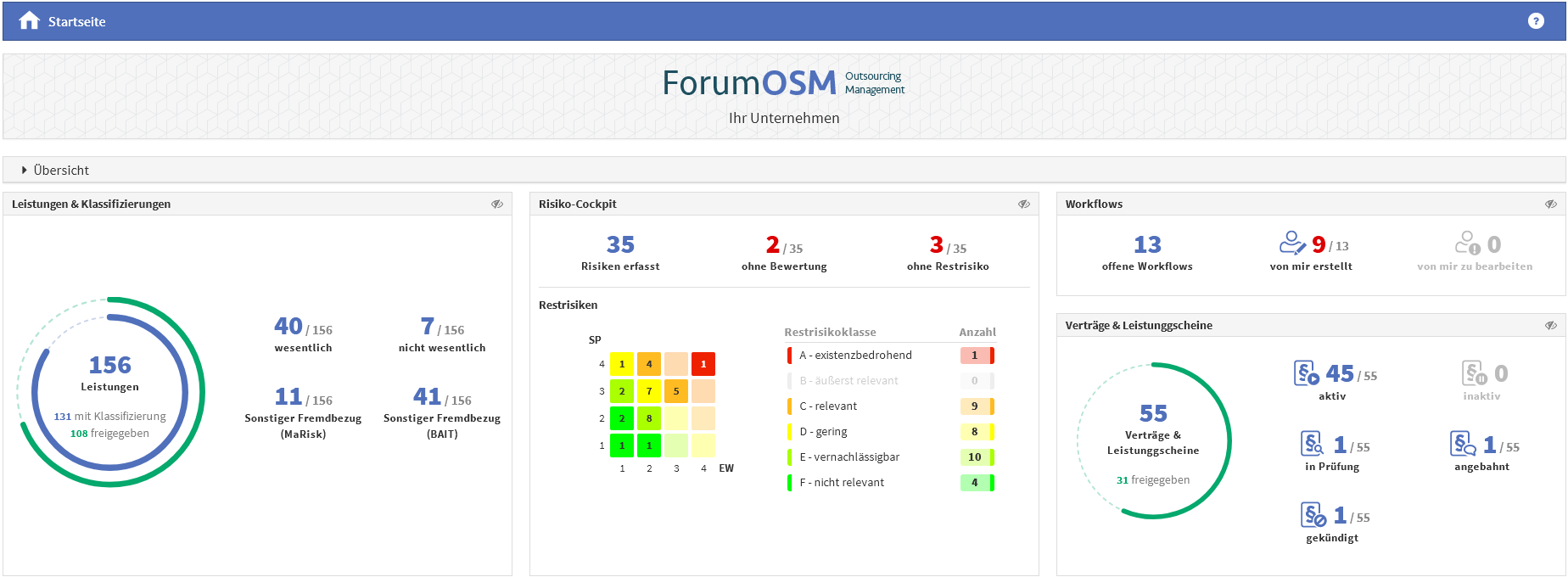
Task: Click '31 freigegeben' in the Verträge chart
Action: click(1153, 480)
